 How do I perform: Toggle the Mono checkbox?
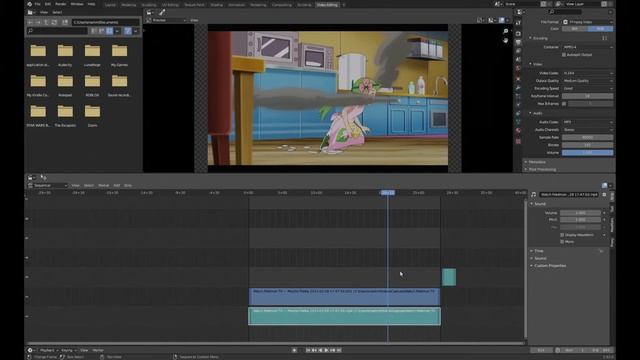[562, 242]
